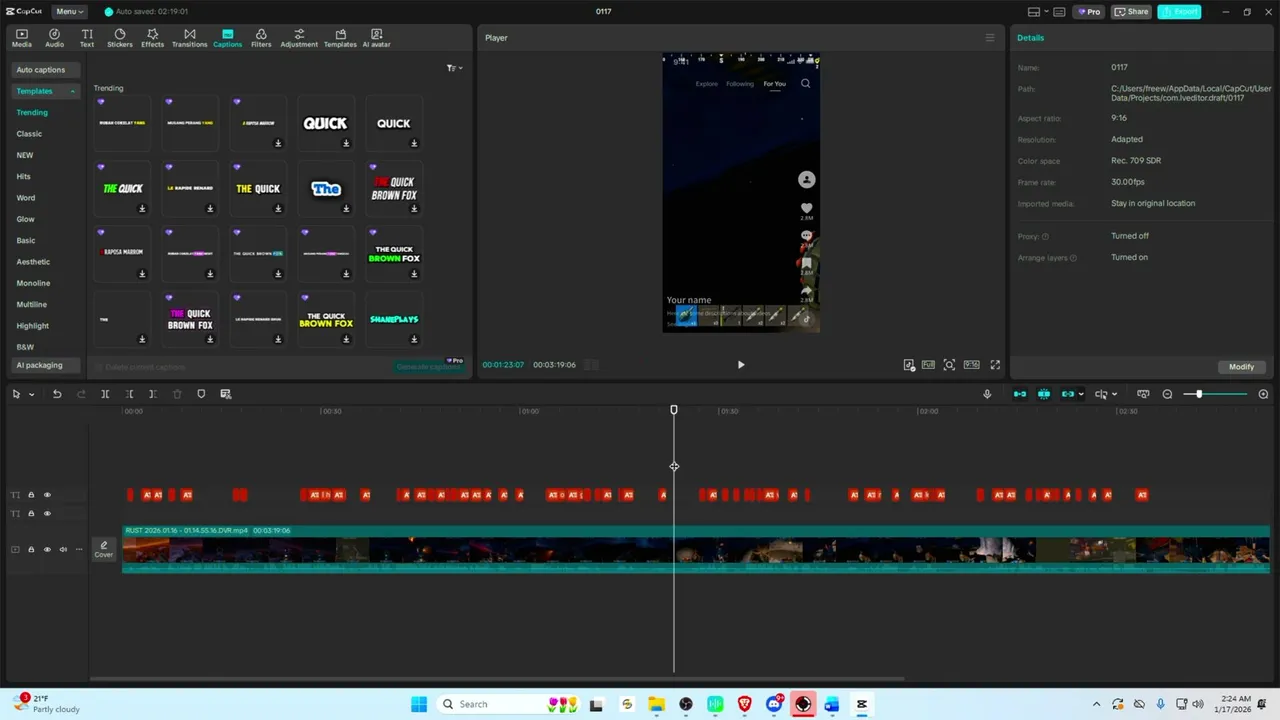Zoom in the timeline
This screenshot has width=1280, height=720.
pyautogui.click(x=1263, y=394)
